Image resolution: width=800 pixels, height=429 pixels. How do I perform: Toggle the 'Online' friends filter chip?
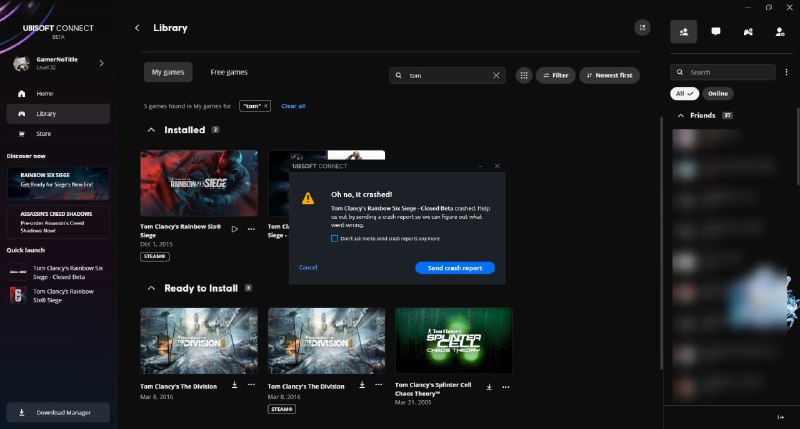[x=718, y=93]
